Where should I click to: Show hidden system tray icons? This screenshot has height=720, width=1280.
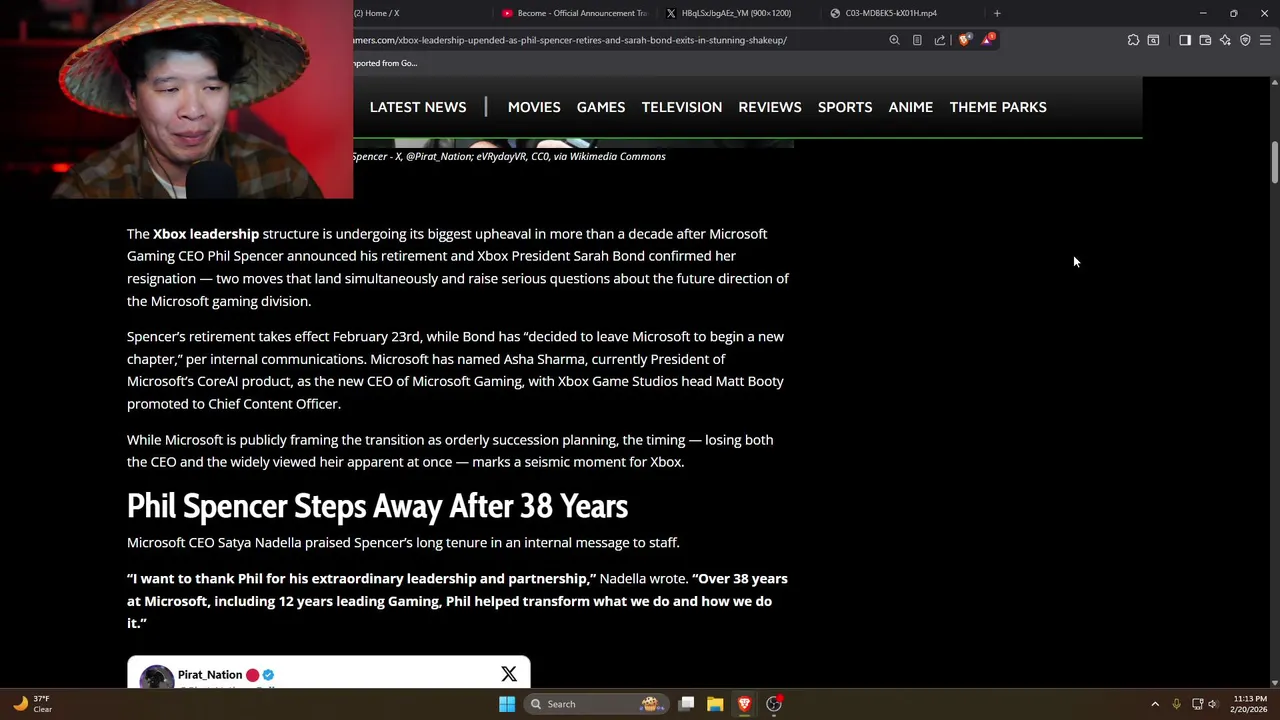tap(1155, 704)
